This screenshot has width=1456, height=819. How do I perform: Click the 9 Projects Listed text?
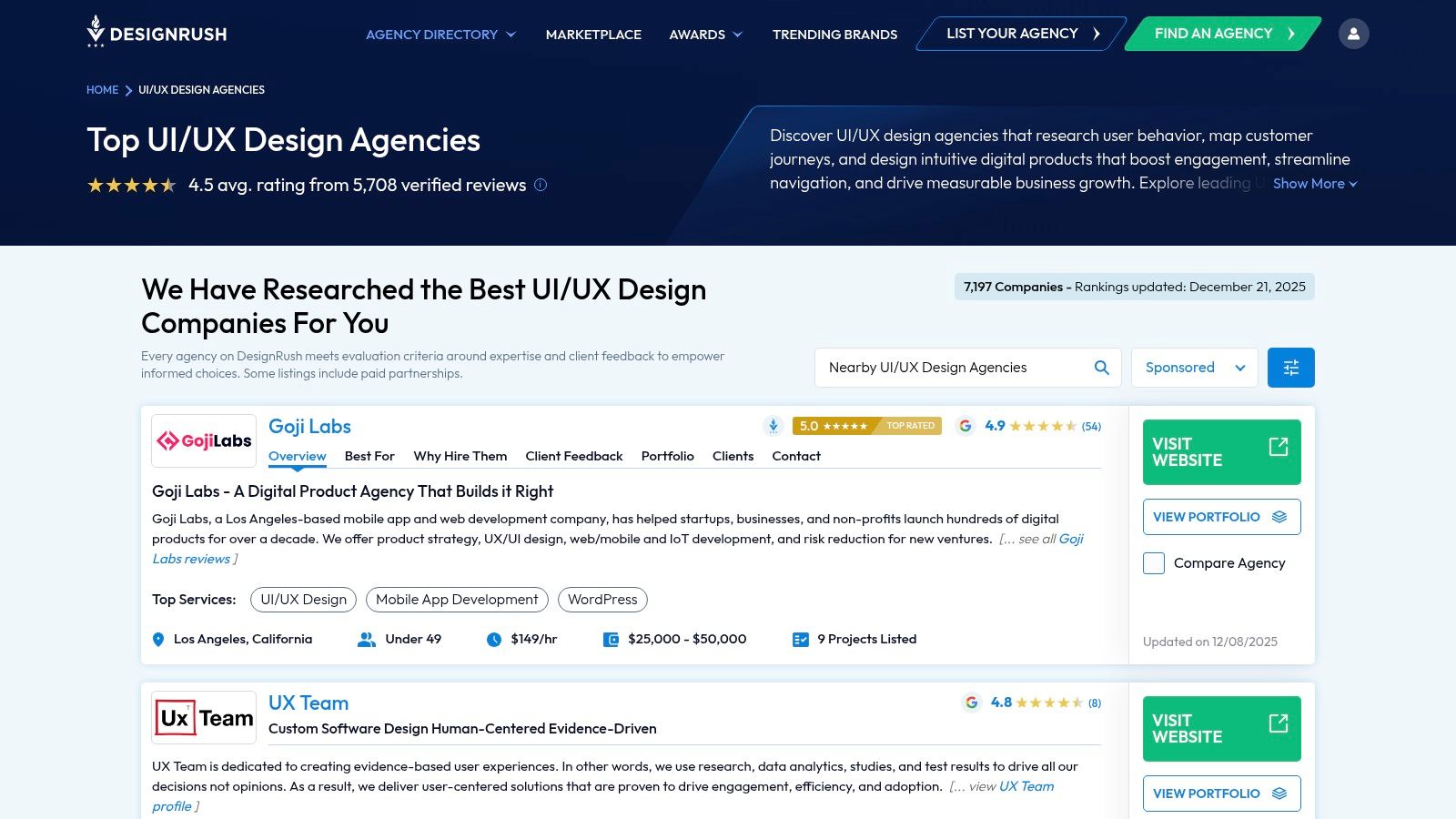pyautogui.click(x=866, y=640)
